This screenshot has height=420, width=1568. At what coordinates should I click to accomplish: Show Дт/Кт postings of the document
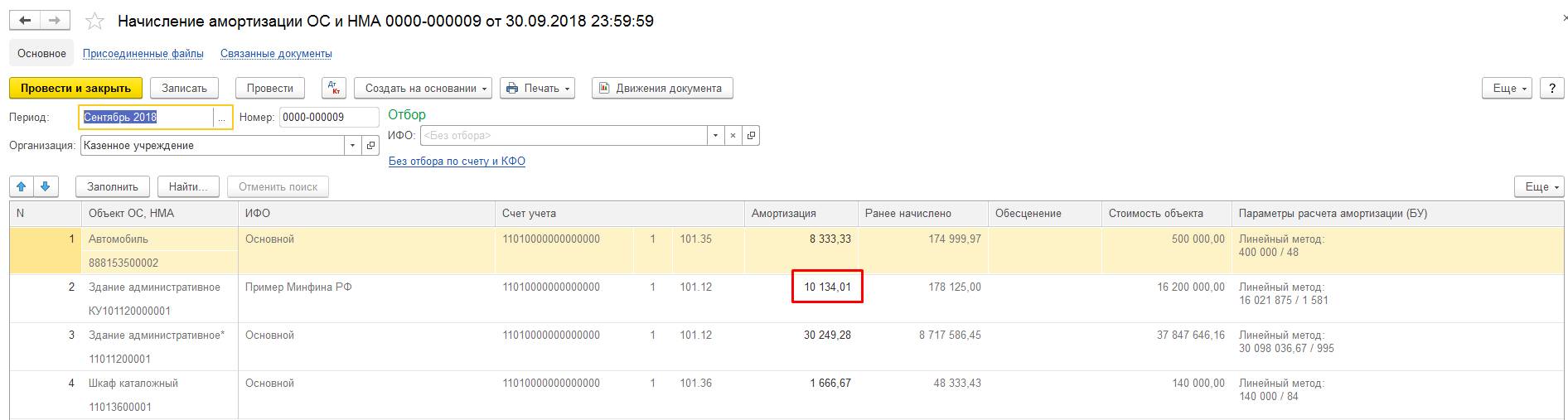coord(333,88)
